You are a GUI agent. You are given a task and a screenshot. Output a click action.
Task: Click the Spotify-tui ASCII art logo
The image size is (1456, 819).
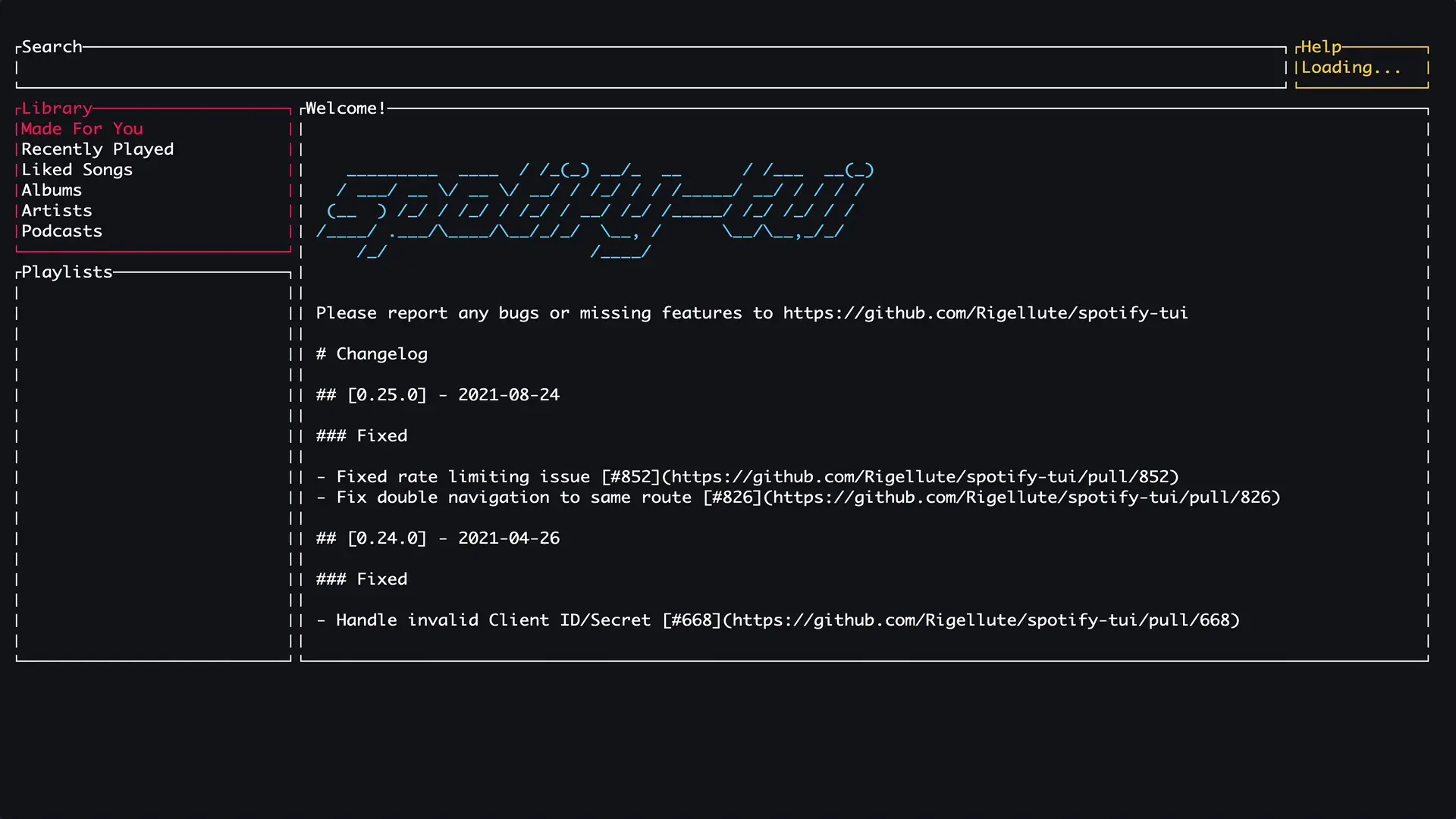pos(595,211)
